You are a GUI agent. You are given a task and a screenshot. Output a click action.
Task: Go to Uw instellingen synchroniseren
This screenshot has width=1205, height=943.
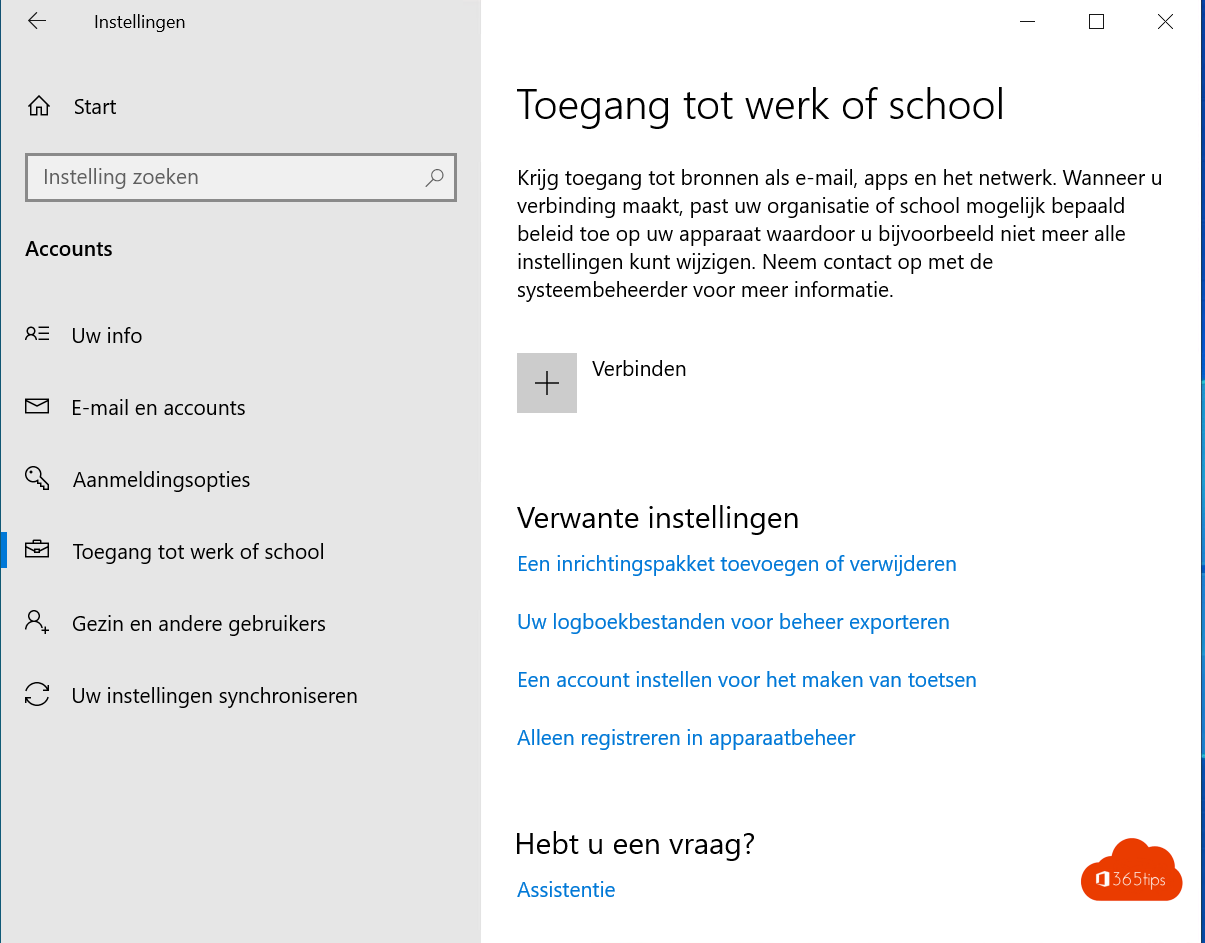tap(214, 696)
